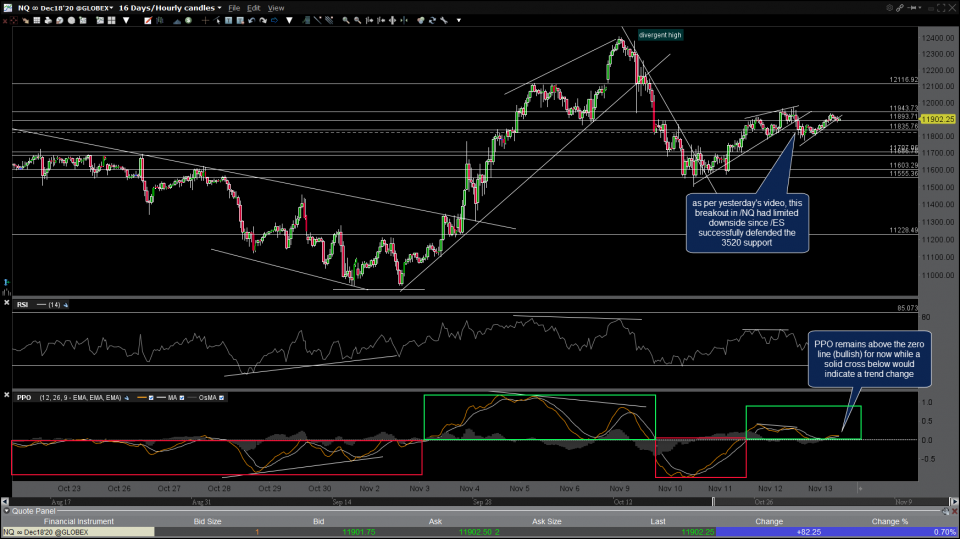Click the refresh chart icon
Image resolution: width=960 pixels, height=539 pixels.
click(x=432, y=20)
